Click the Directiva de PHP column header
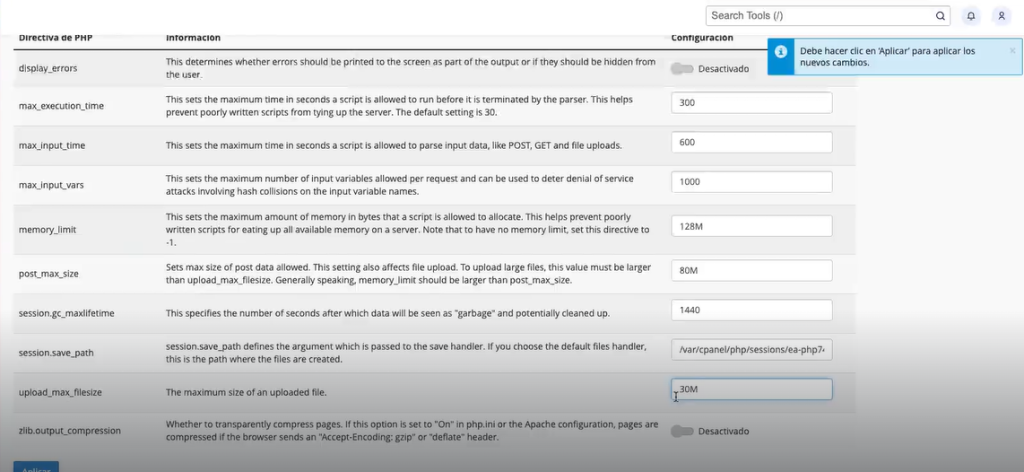1024x472 pixels. click(56, 38)
